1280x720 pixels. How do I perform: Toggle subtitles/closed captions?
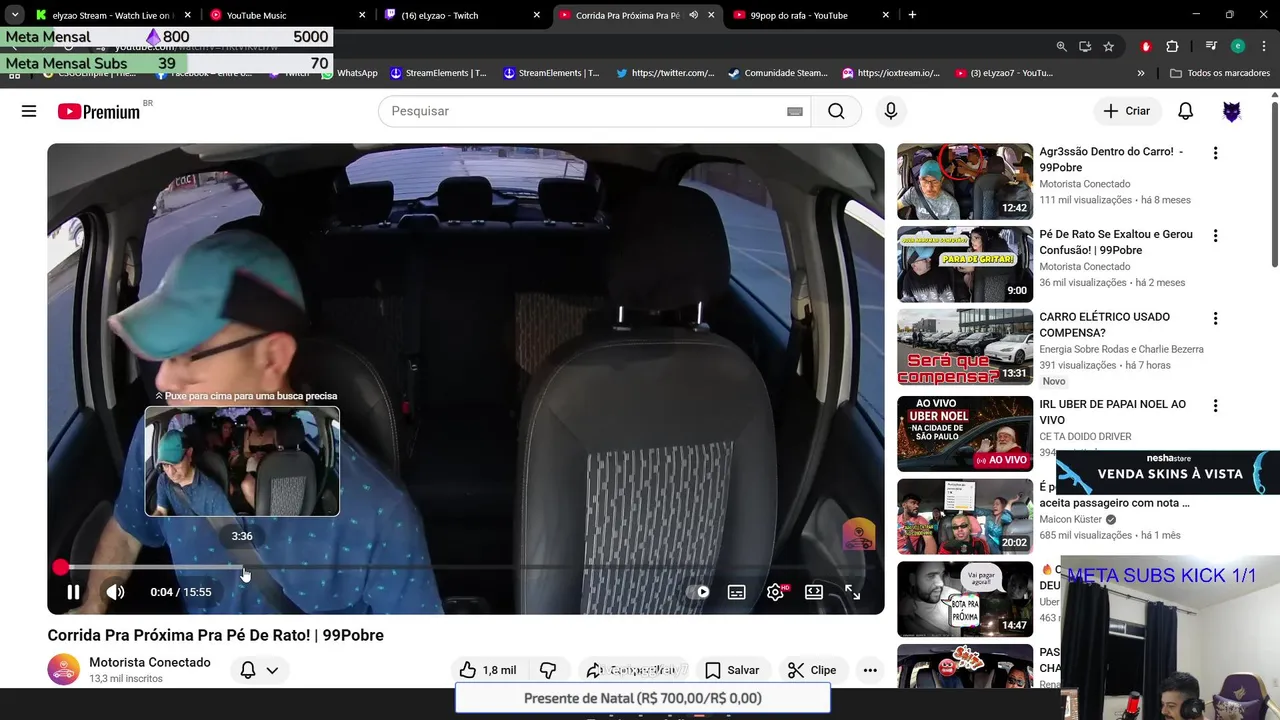[737, 592]
